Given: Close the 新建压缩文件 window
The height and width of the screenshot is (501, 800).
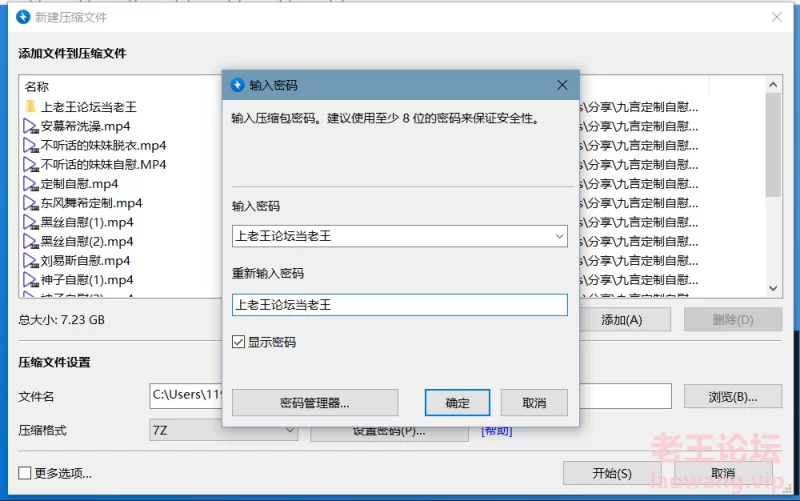Looking at the screenshot, I should [777, 17].
